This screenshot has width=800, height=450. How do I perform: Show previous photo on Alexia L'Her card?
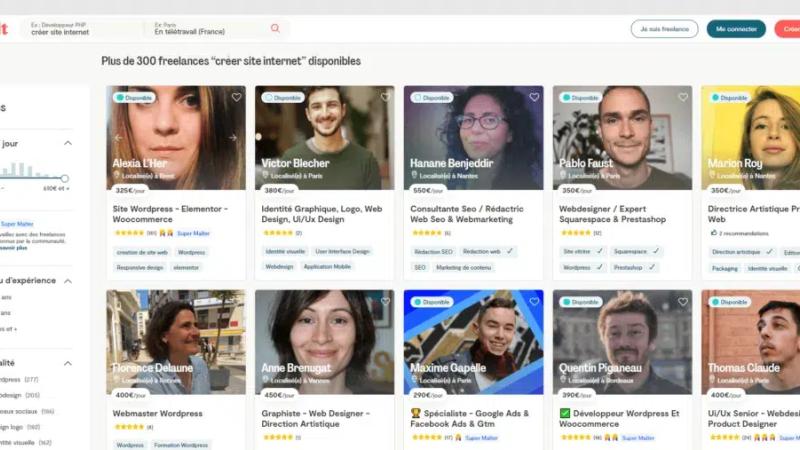[118, 138]
